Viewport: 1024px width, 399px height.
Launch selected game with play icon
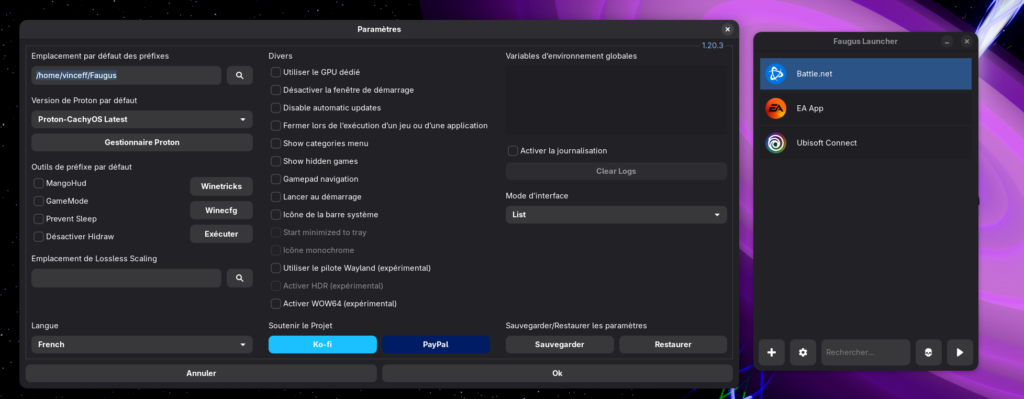click(x=960, y=353)
